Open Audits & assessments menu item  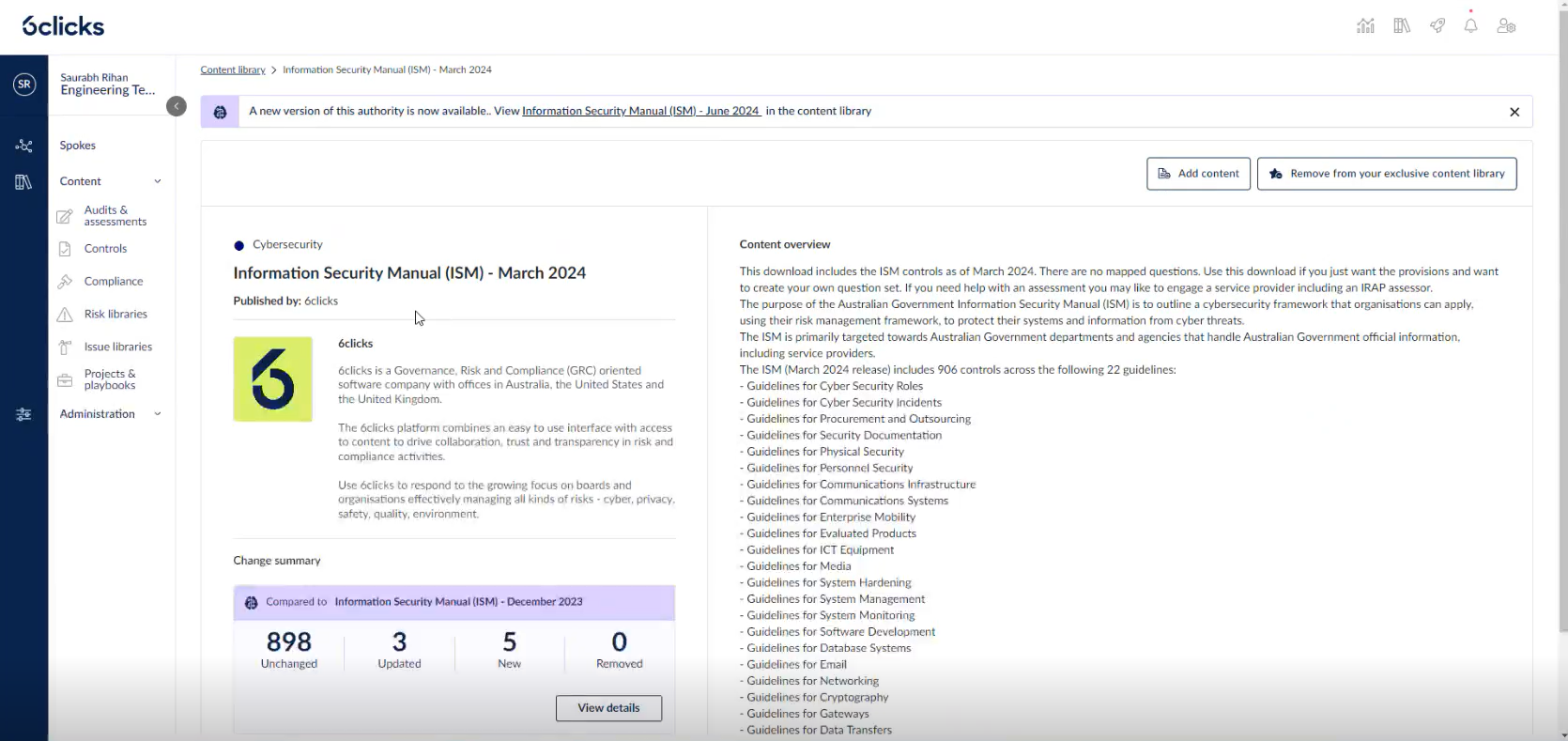[x=115, y=216]
